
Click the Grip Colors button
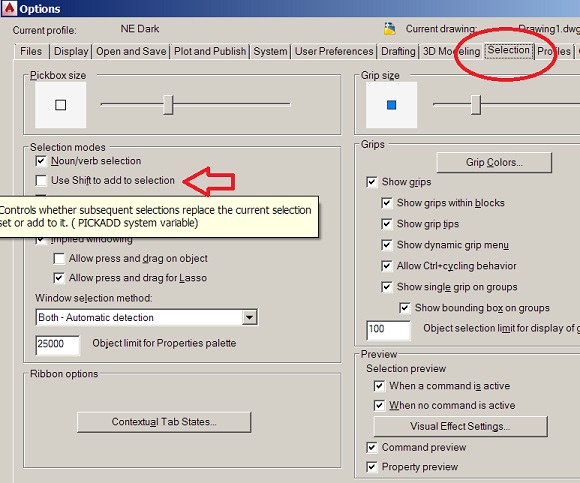[494, 162]
